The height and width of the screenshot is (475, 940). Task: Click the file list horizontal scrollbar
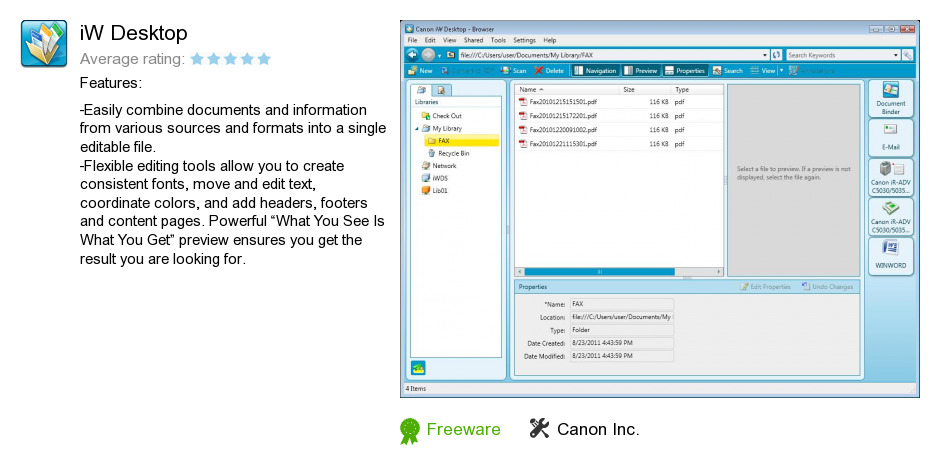(x=599, y=272)
